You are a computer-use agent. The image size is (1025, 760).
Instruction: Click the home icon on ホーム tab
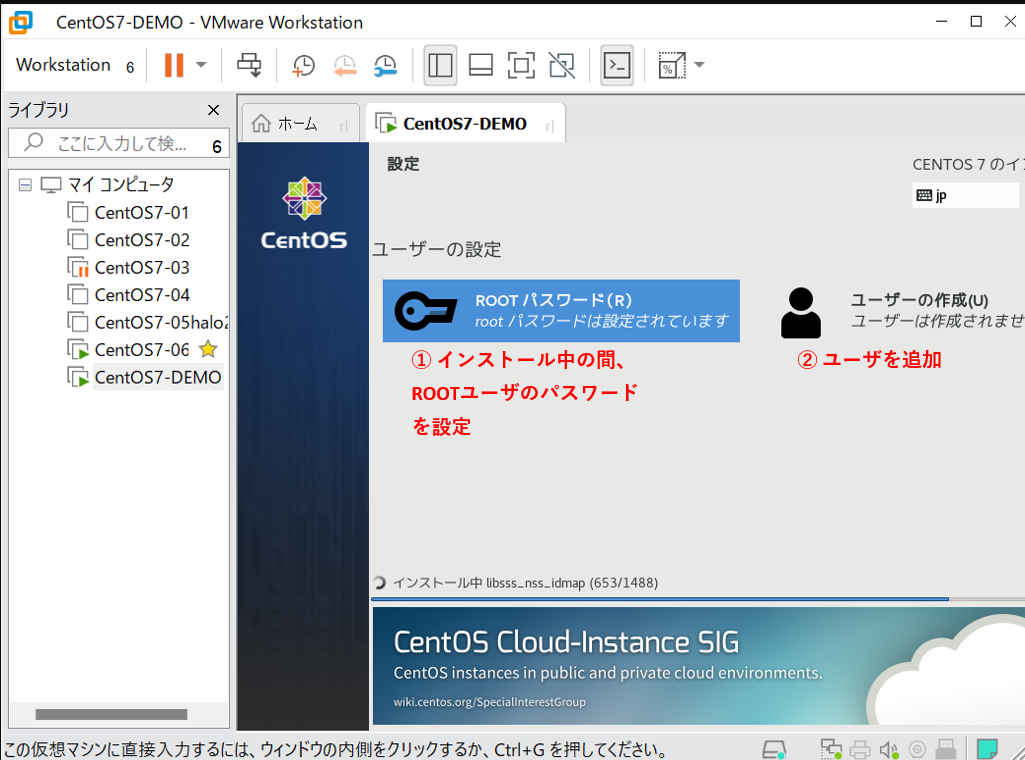[x=261, y=124]
